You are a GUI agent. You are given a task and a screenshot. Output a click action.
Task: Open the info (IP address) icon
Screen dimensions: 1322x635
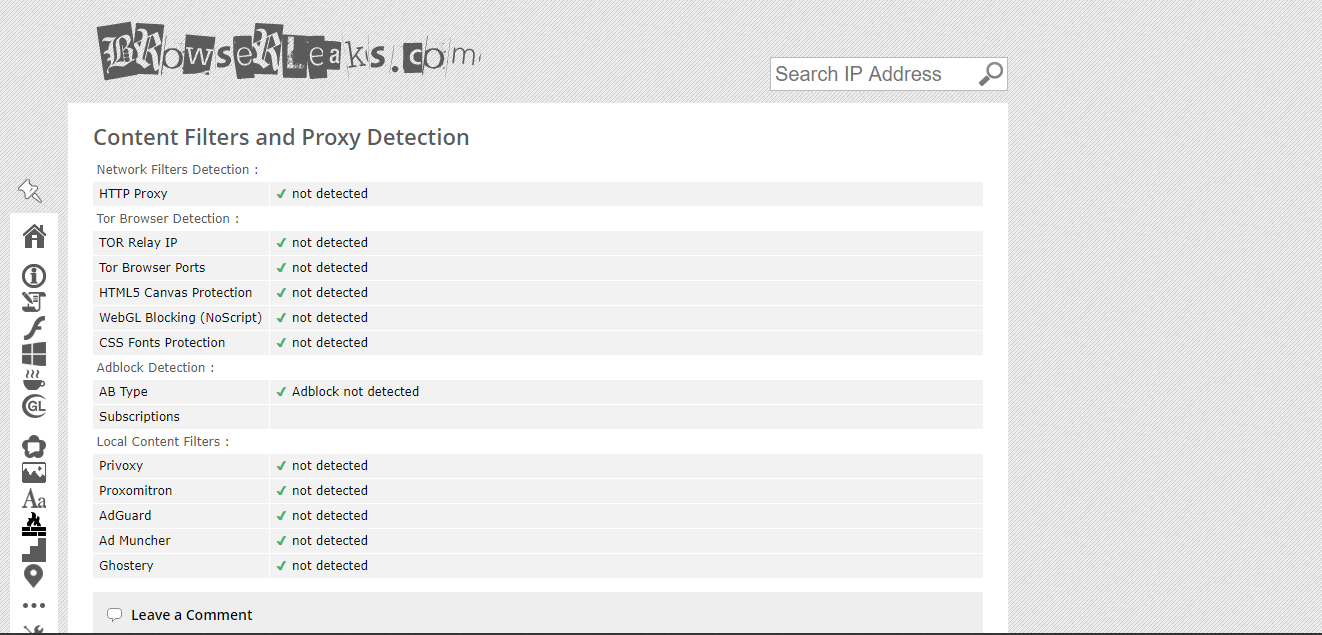click(34, 276)
